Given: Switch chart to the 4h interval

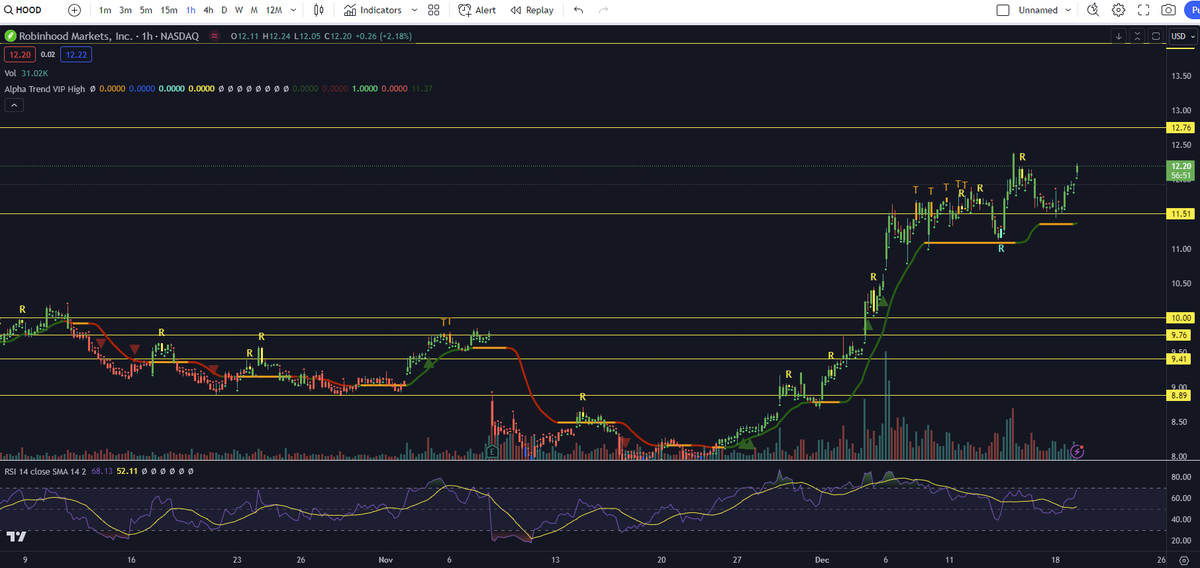Looking at the screenshot, I should [208, 10].
